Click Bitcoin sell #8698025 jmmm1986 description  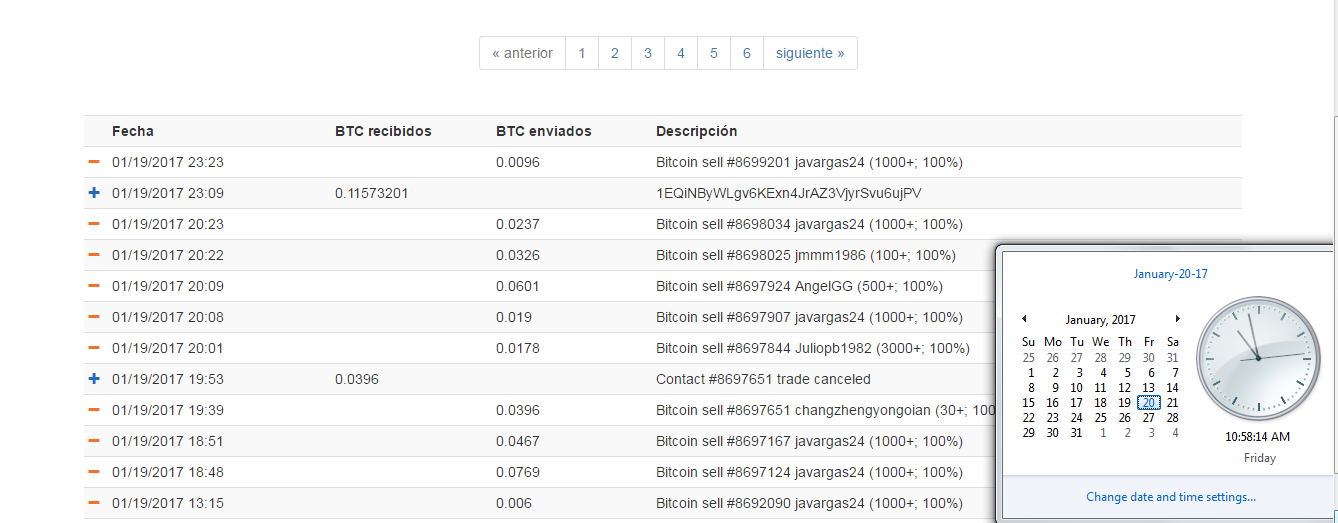pyautogui.click(x=806, y=255)
